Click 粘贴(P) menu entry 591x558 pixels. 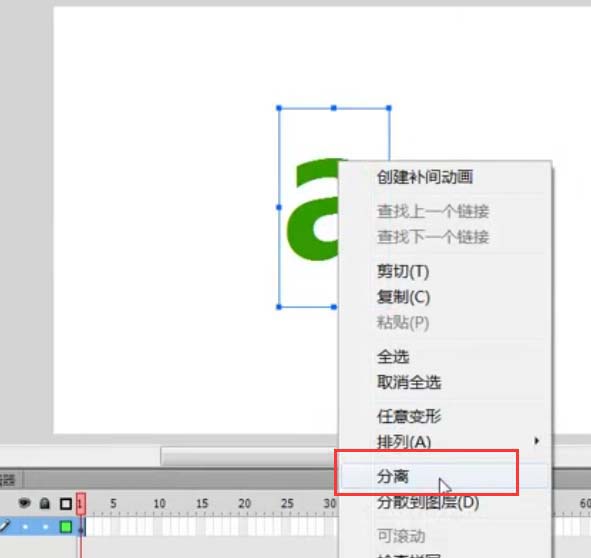(x=403, y=323)
